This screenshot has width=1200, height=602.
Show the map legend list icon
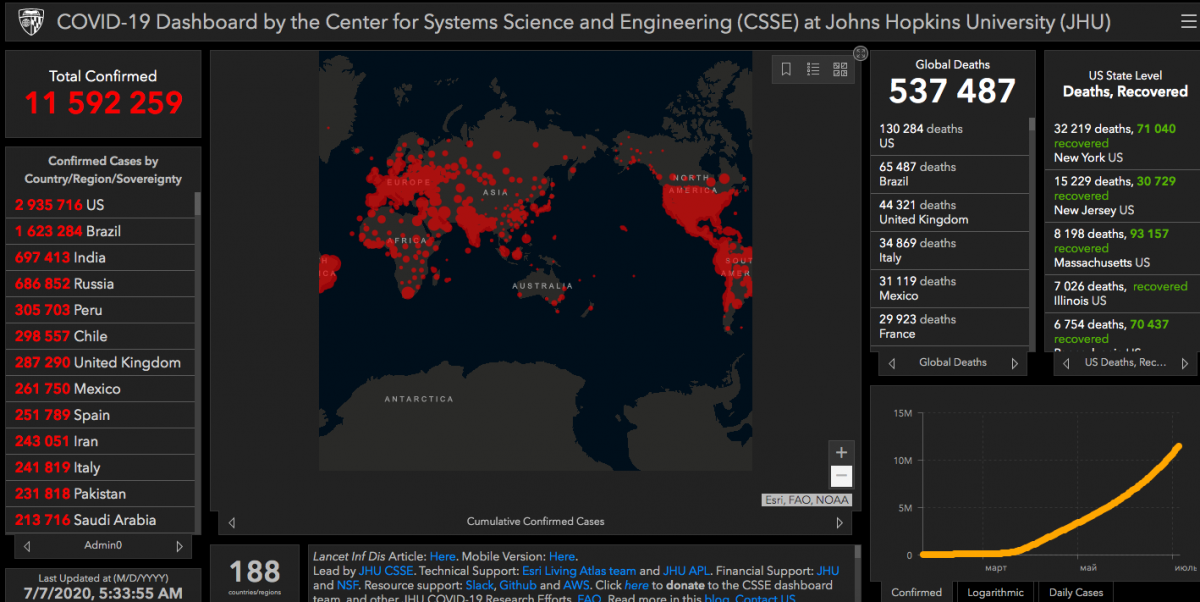[813, 69]
